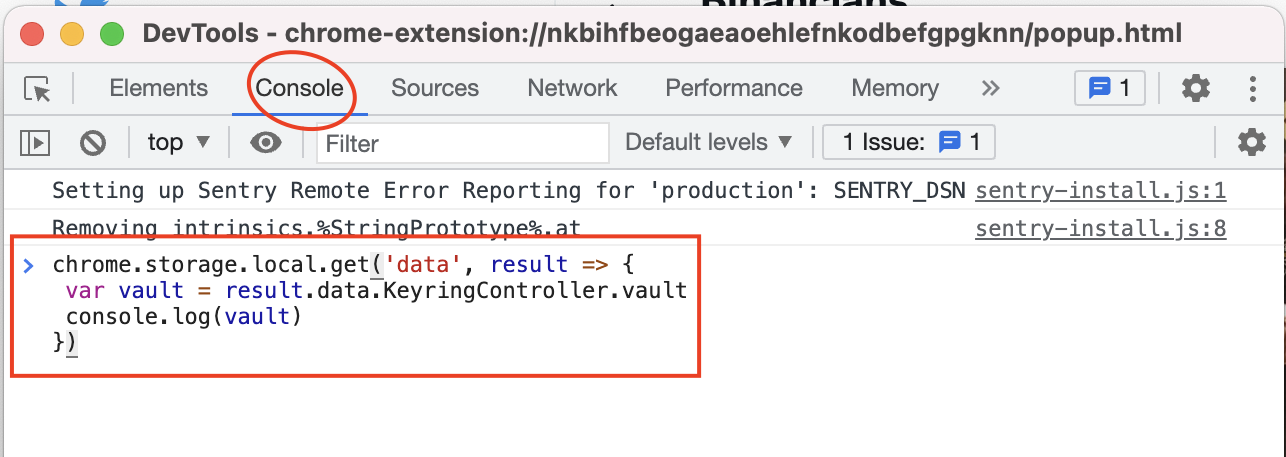The width and height of the screenshot is (1286, 457).
Task: Clear console with the ban icon
Action: click(x=93, y=143)
